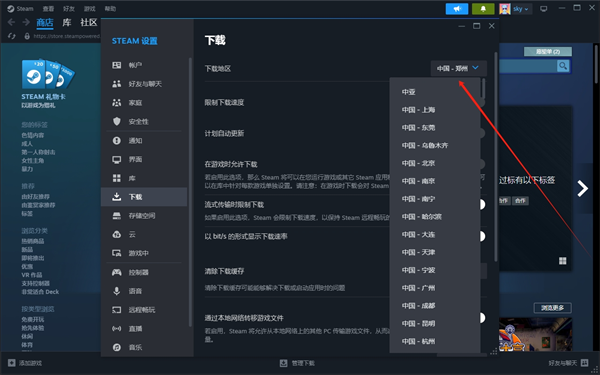
Task: Toggle 以 bit/s 的形式显示下载速率 switch
Action: (481, 236)
